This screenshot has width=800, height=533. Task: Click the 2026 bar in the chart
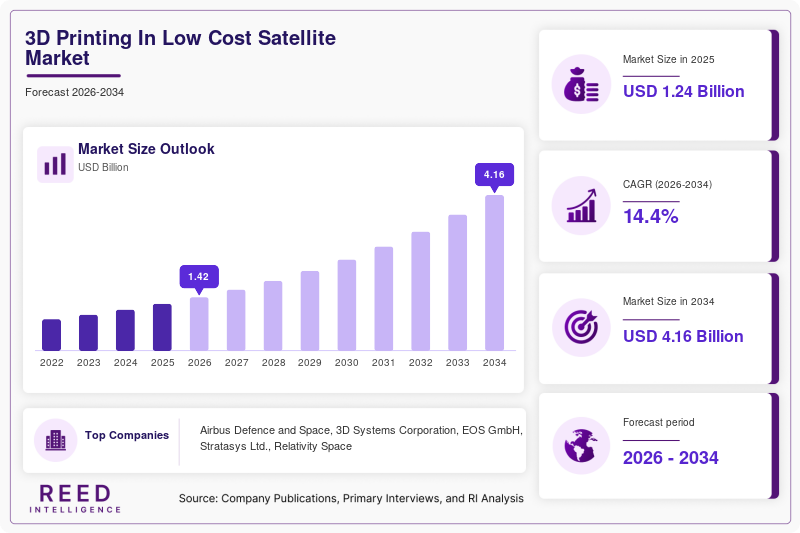point(199,324)
